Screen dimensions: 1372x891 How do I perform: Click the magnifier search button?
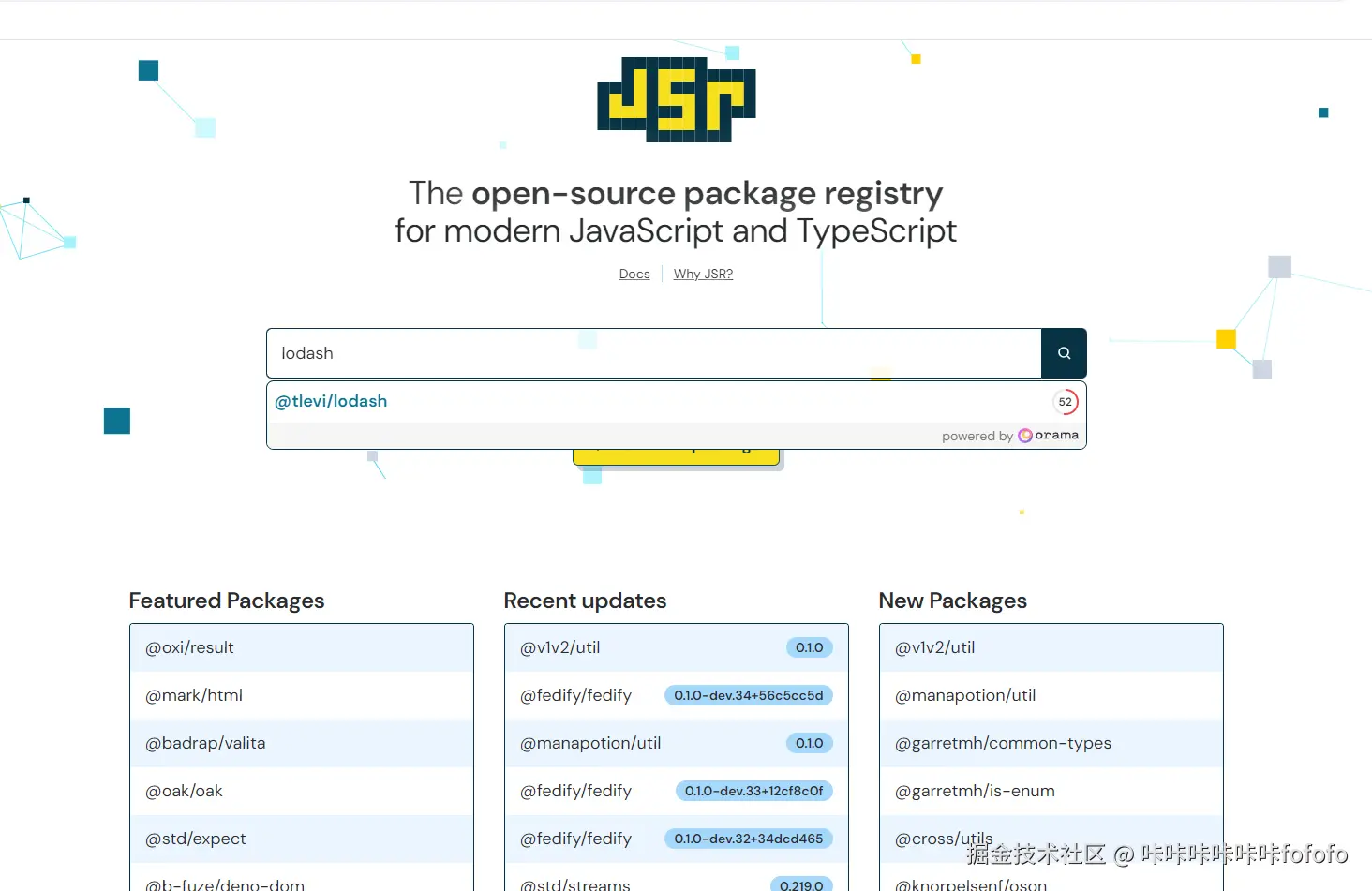1064,353
